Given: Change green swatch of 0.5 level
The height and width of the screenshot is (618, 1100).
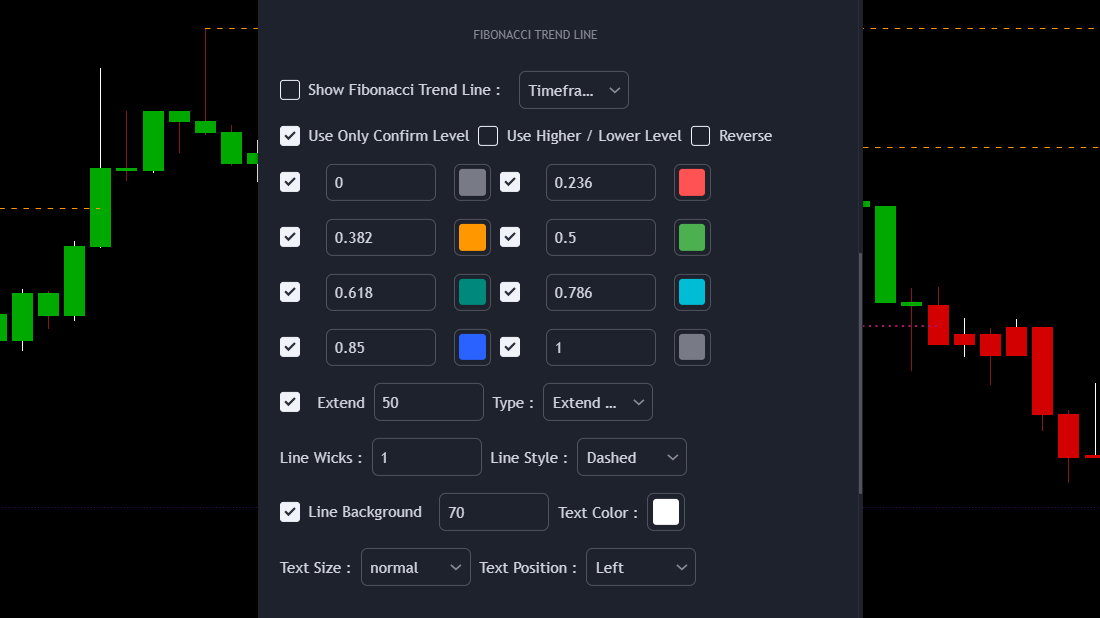Looking at the screenshot, I should [692, 237].
